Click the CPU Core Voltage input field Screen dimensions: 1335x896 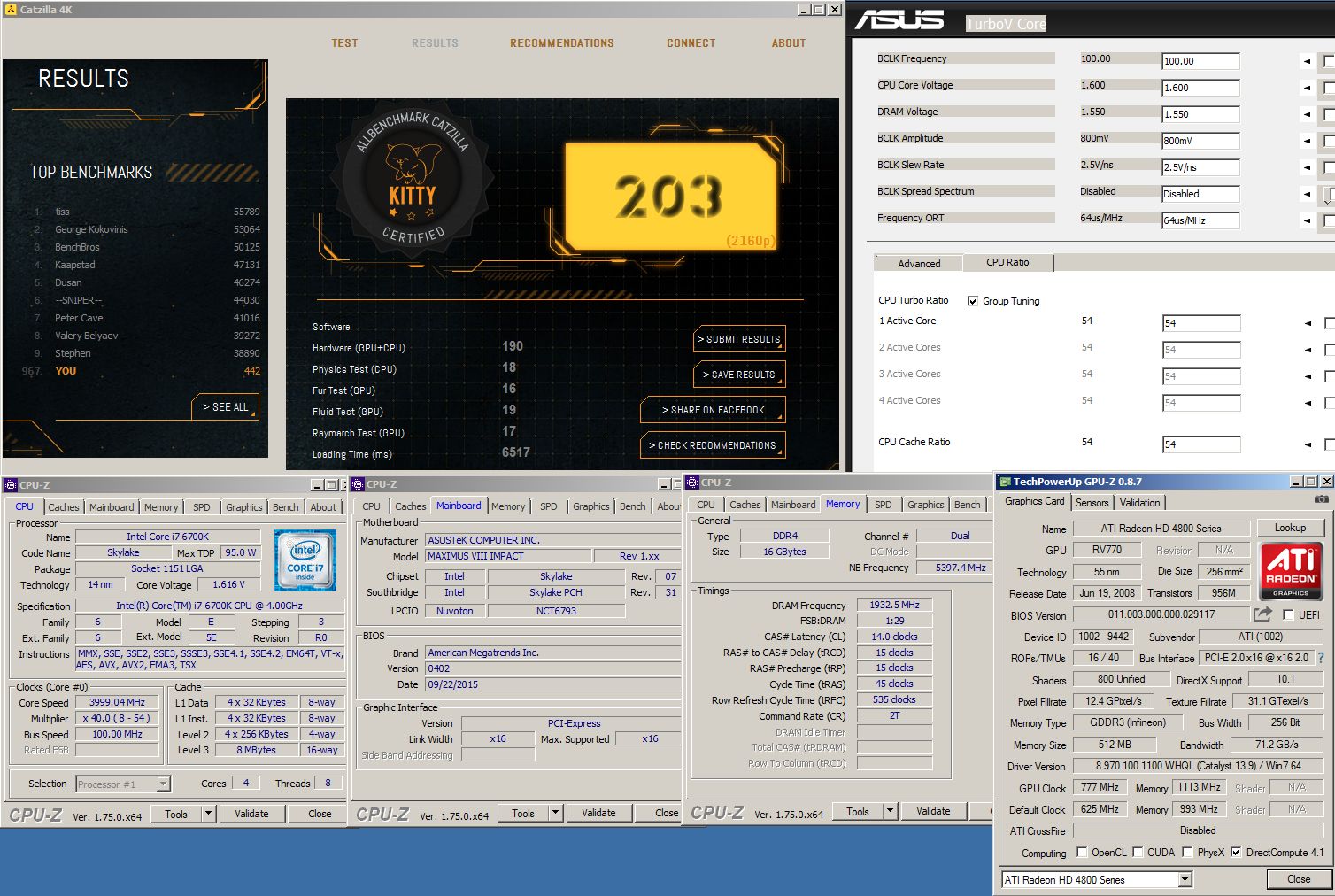pyautogui.click(x=1200, y=88)
